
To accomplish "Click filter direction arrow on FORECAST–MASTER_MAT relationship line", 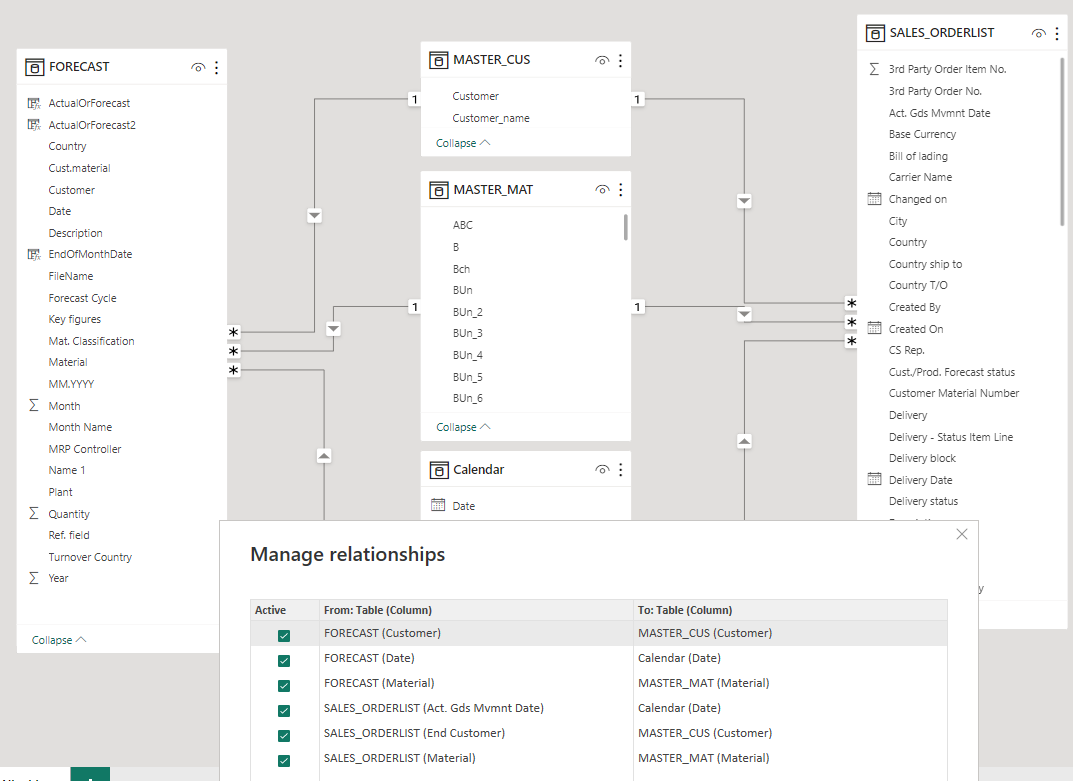I will (333, 329).
